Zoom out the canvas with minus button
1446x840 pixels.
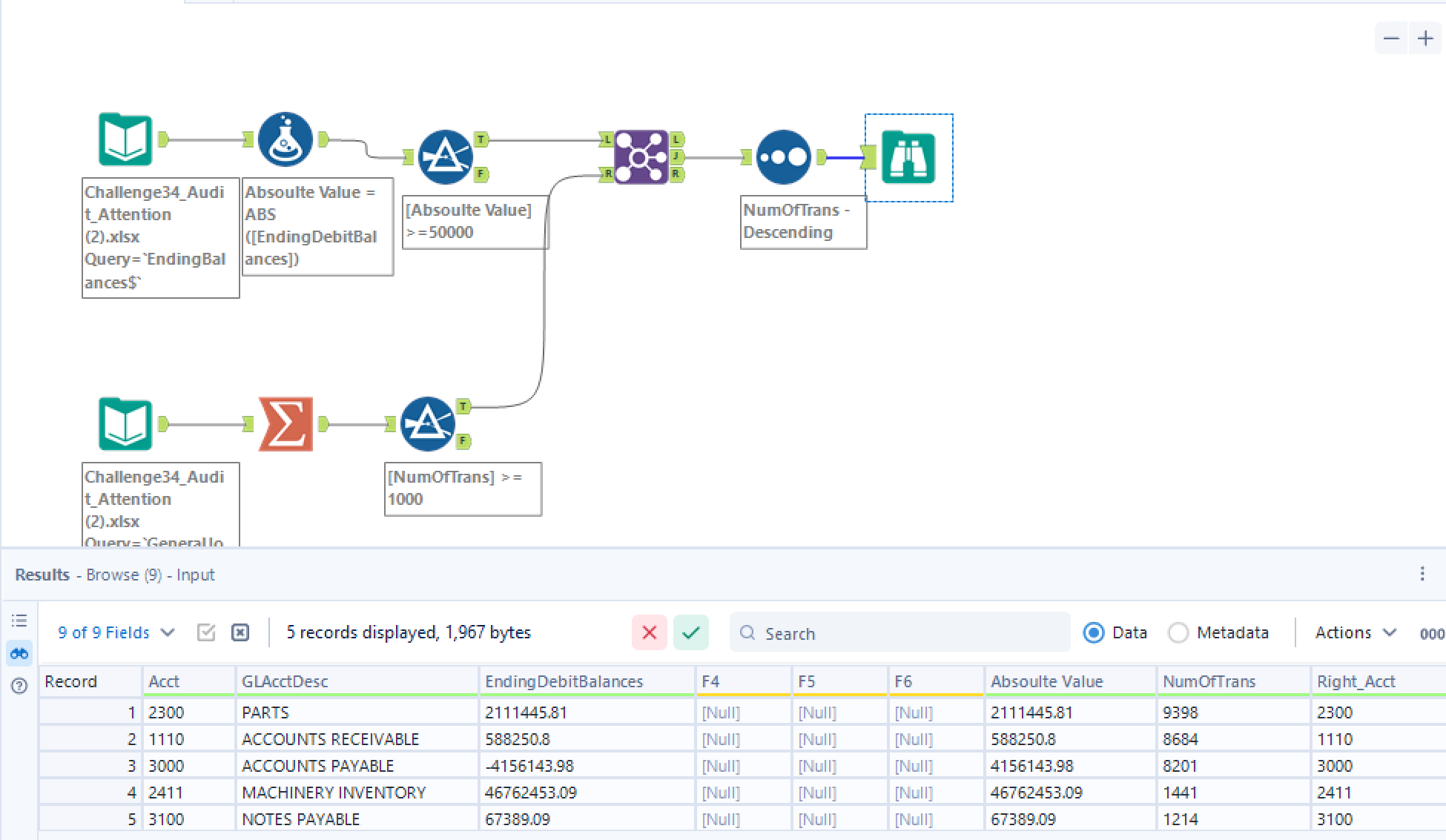pos(1391,39)
